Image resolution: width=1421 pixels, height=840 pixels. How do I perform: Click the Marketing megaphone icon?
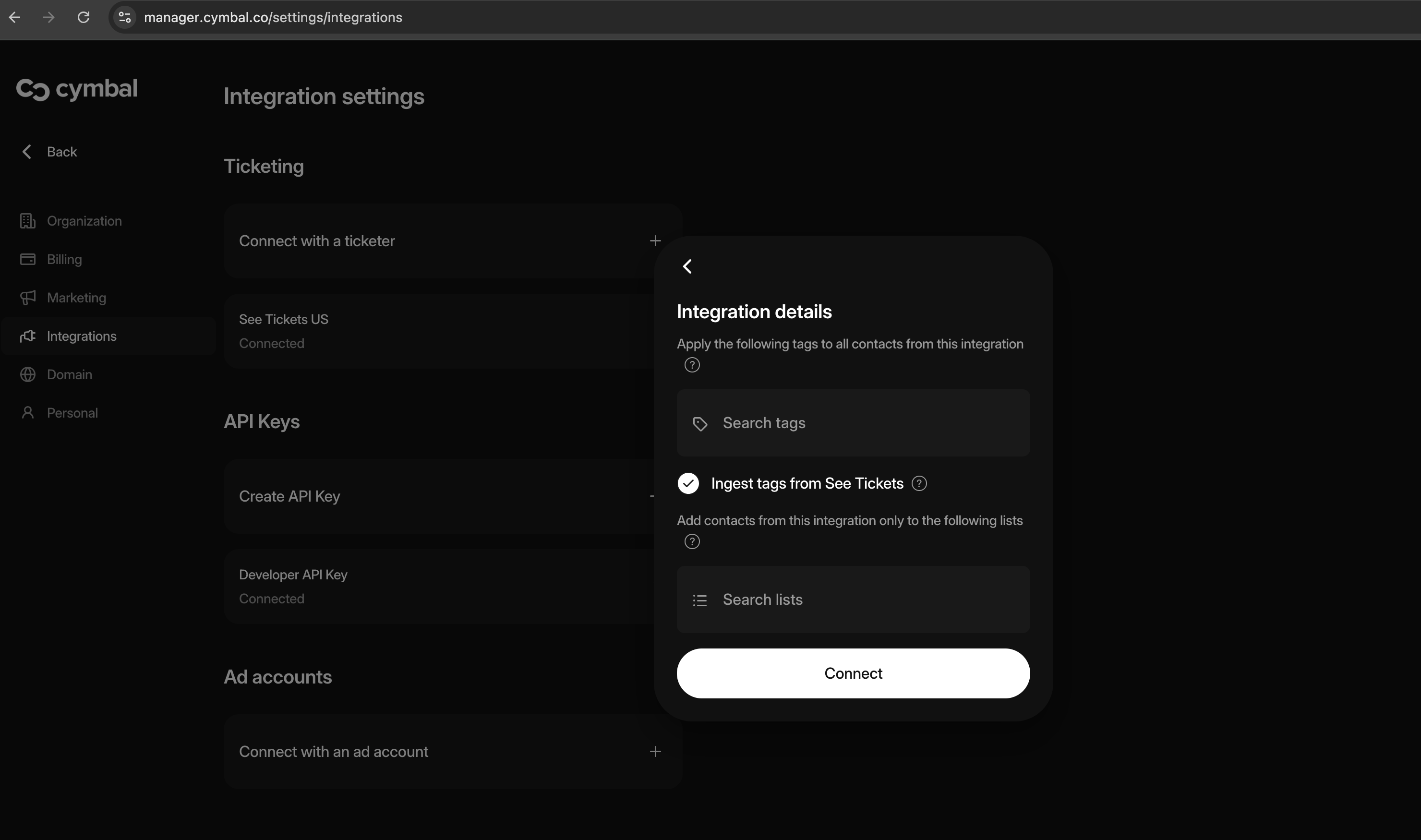tap(28, 298)
